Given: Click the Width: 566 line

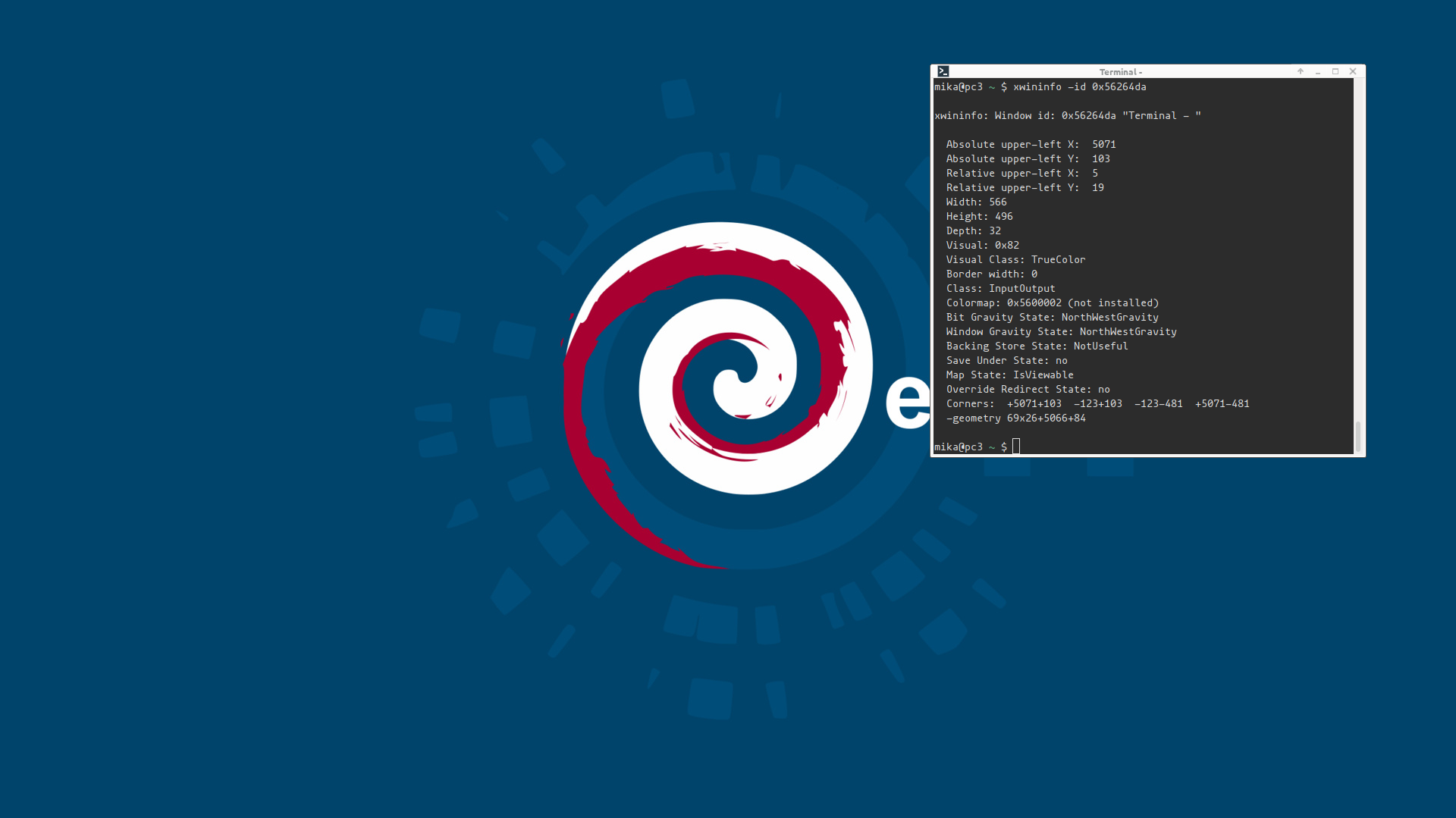Looking at the screenshot, I should click(x=976, y=202).
